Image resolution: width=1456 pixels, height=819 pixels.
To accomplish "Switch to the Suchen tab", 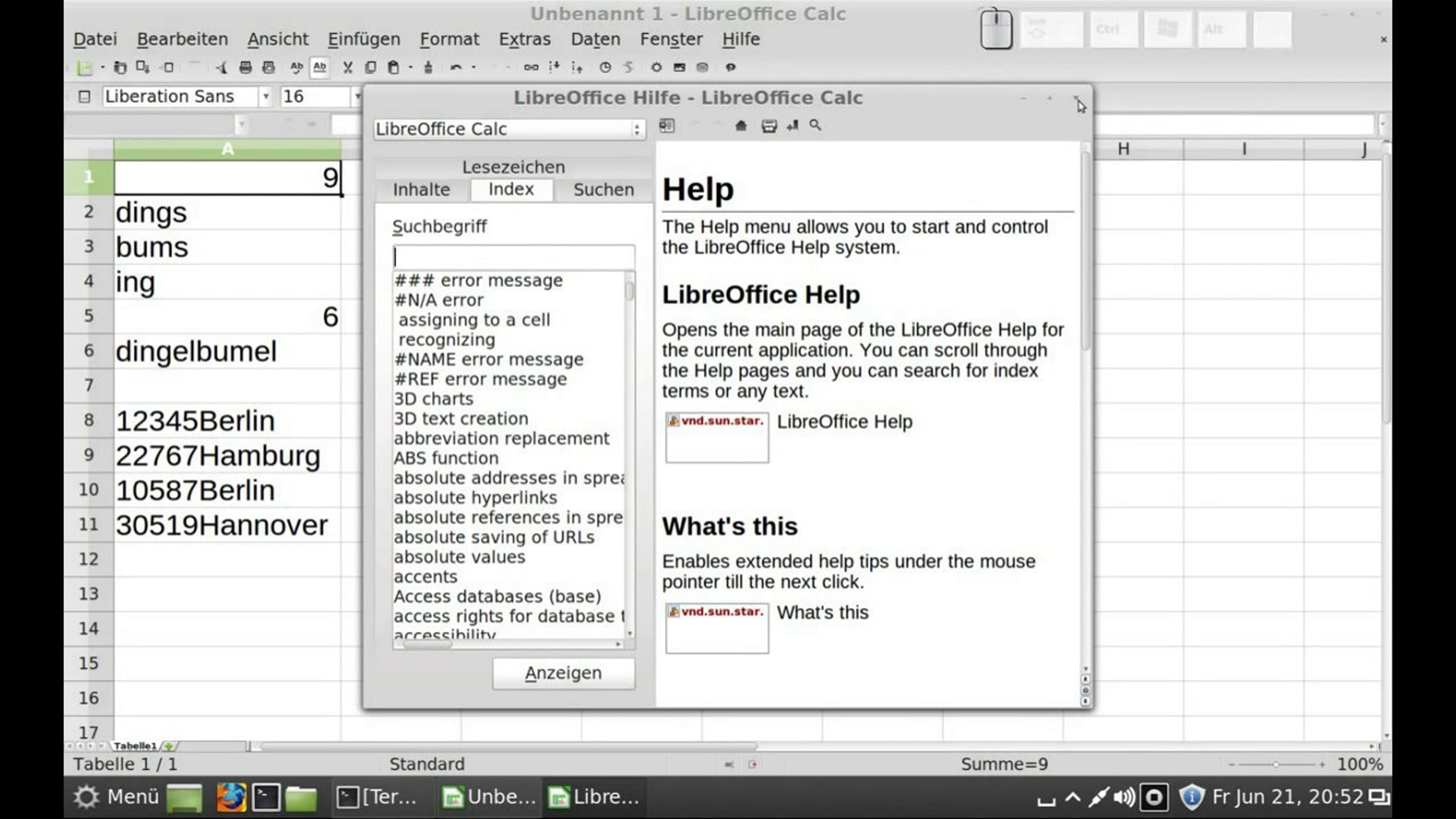I will point(603,190).
